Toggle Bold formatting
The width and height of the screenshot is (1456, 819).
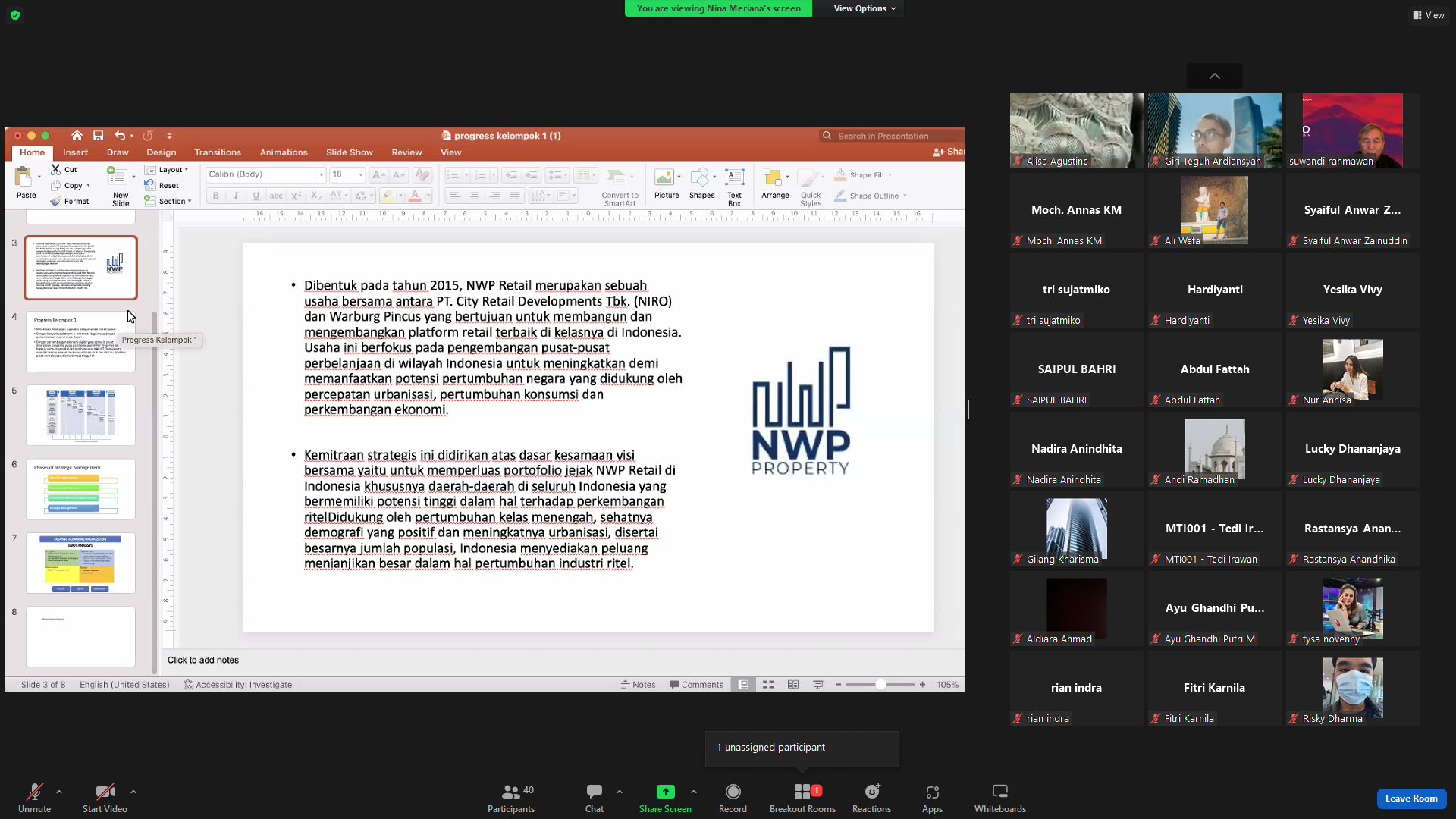click(216, 196)
